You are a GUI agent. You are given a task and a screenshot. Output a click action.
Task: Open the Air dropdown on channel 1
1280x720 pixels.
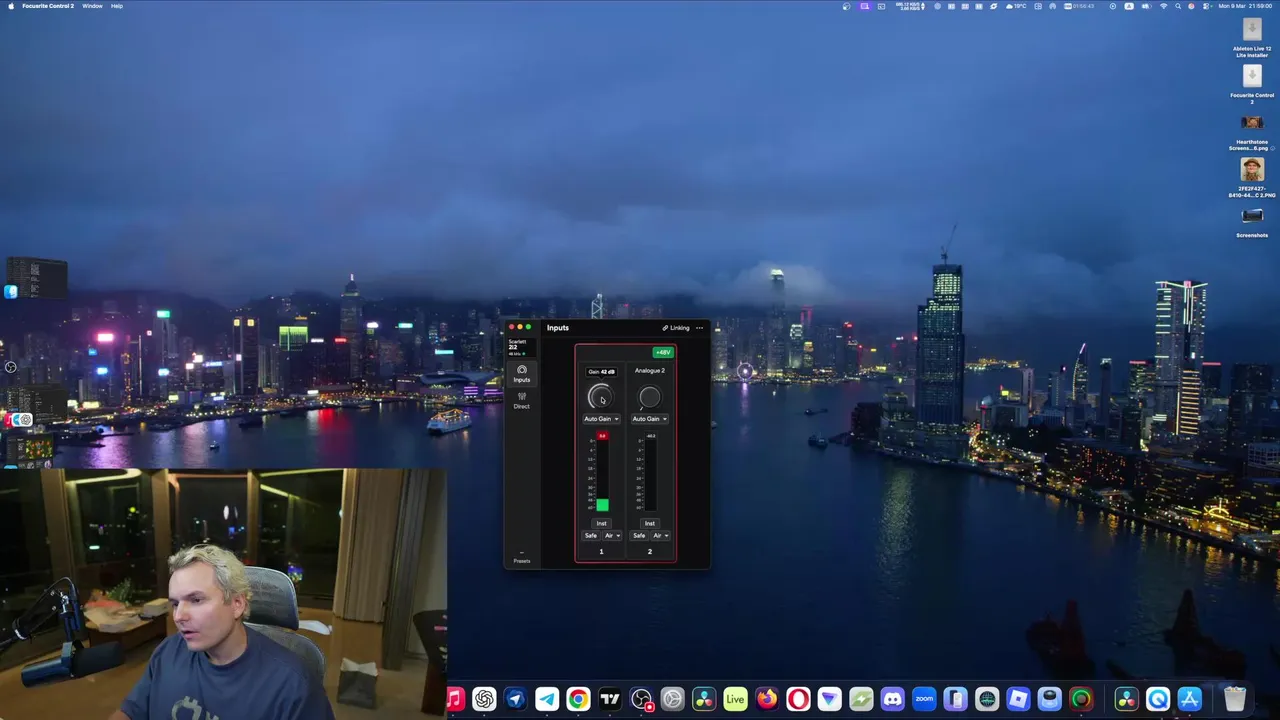[611, 536]
